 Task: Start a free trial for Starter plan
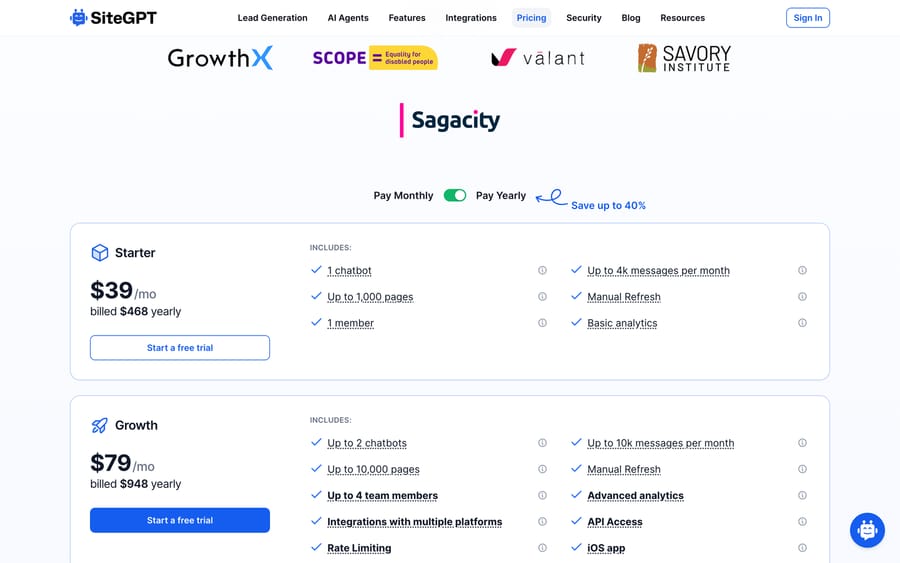tap(180, 348)
